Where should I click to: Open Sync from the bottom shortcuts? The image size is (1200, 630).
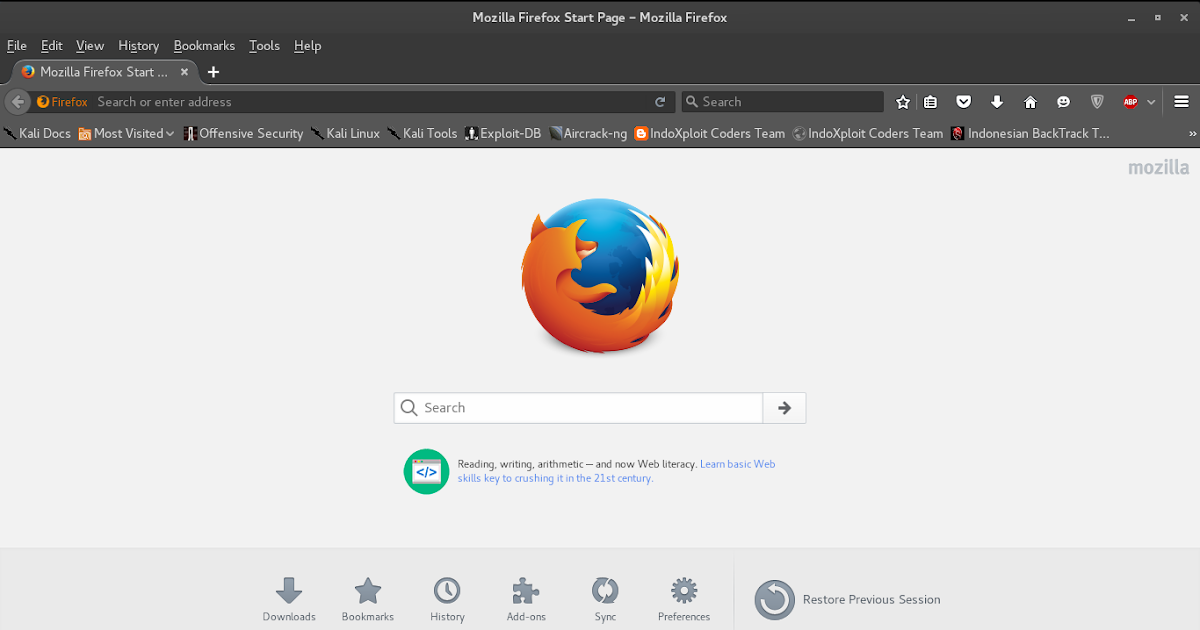point(604,591)
